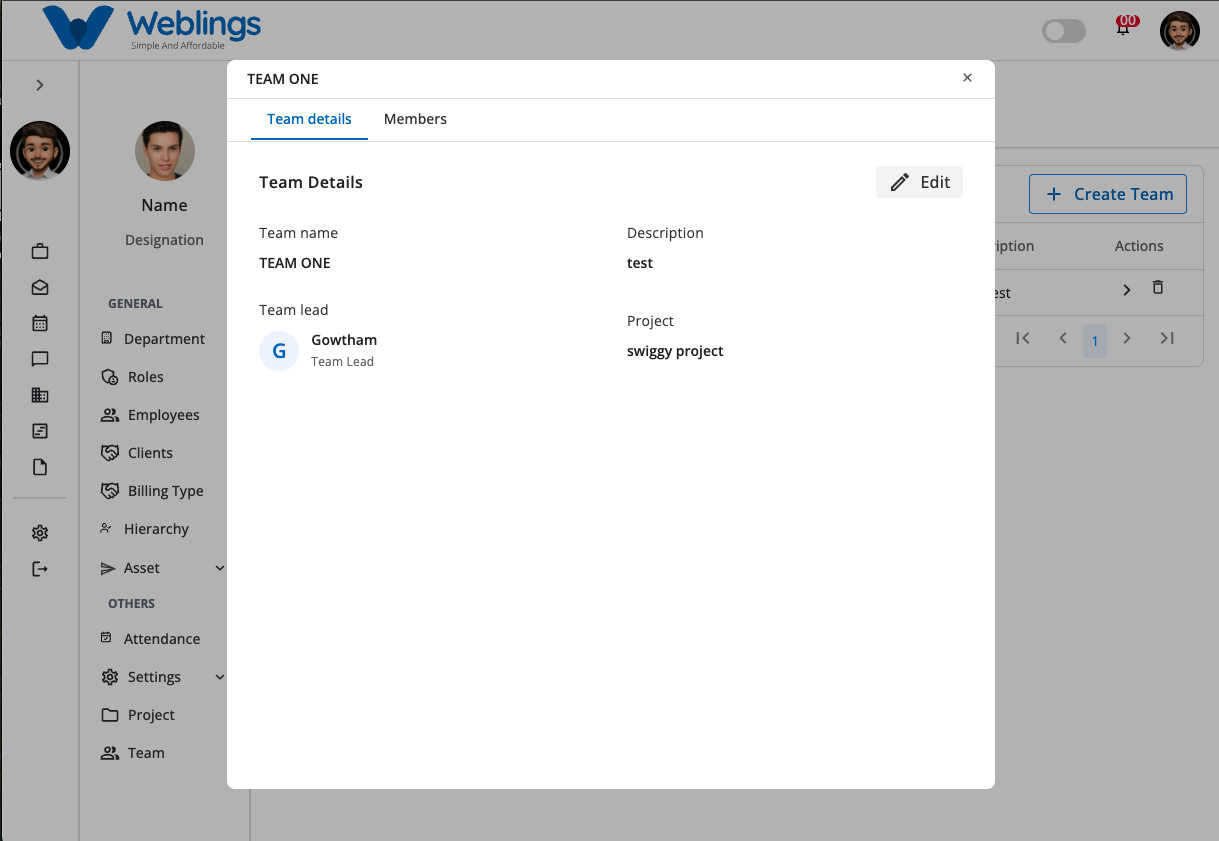The width and height of the screenshot is (1219, 841).
Task: Close the TEAM ONE dialog
Action: [967, 78]
